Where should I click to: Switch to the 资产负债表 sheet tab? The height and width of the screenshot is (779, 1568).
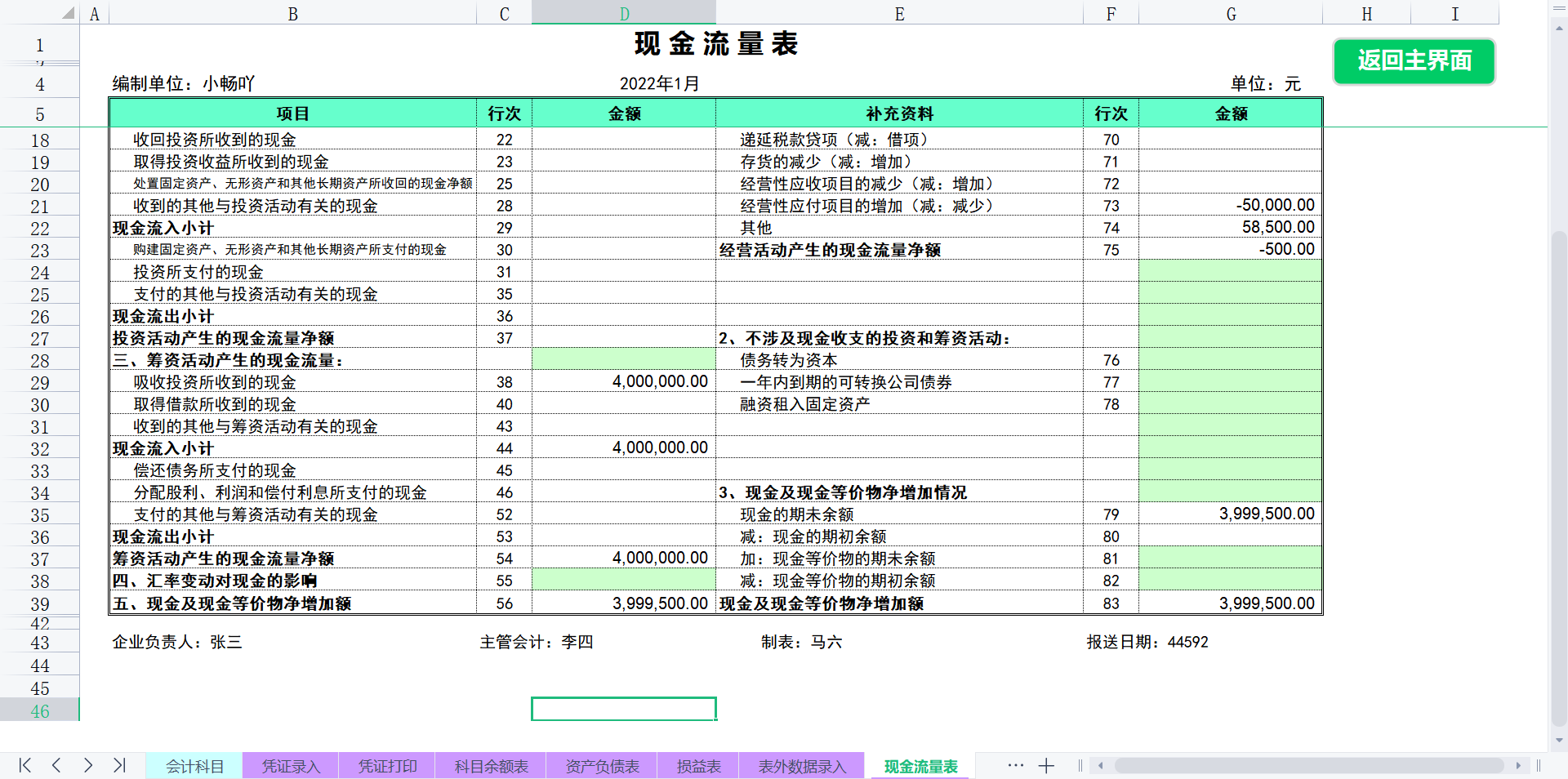tap(602, 765)
